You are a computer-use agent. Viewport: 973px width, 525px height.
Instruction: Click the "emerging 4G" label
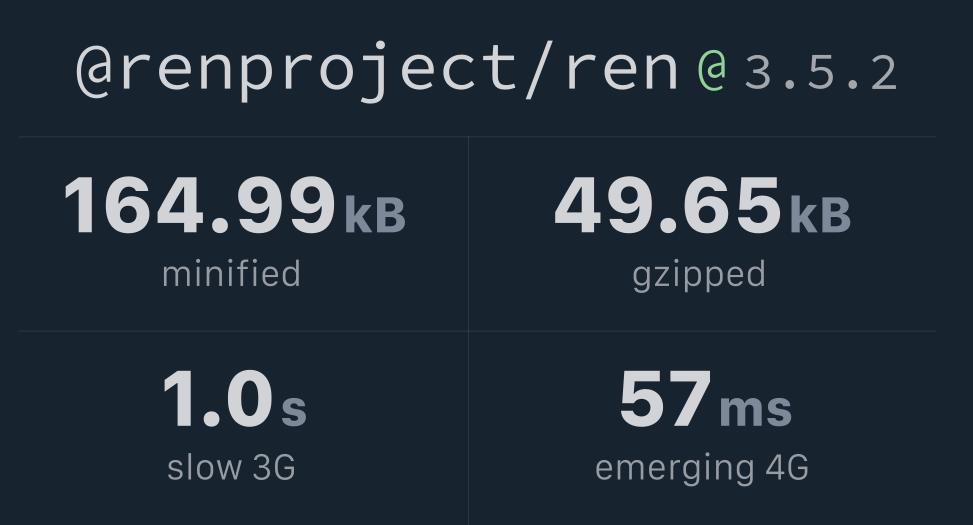tap(701, 467)
